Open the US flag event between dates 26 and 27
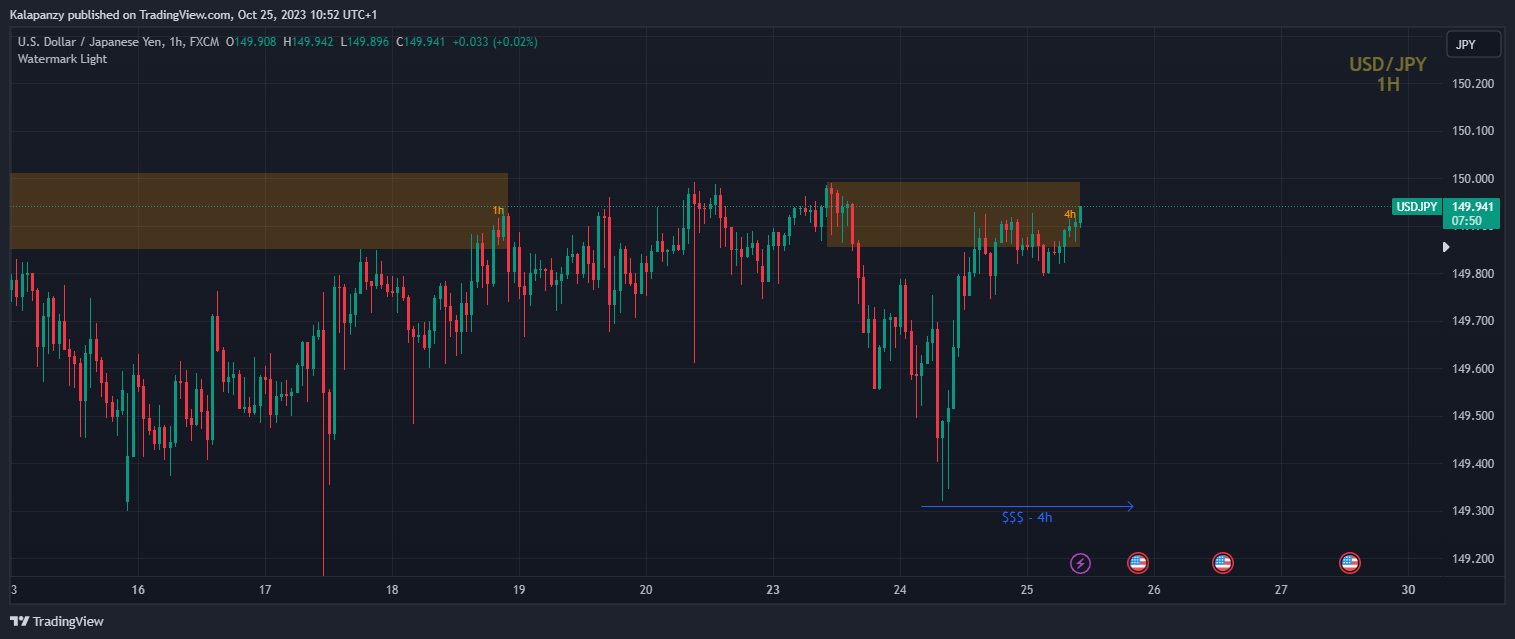This screenshot has height=639, width=1515. (x=1222, y=563)
